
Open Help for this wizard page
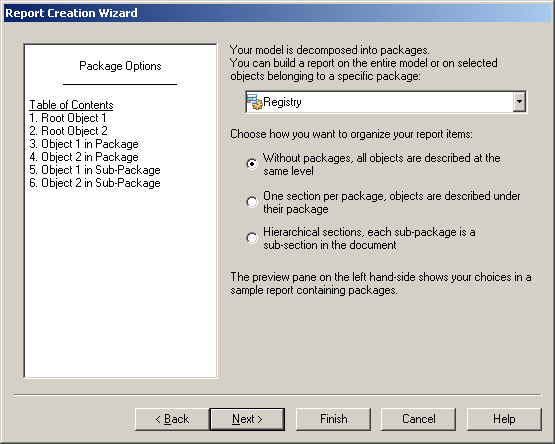click(x=504, y=419)
